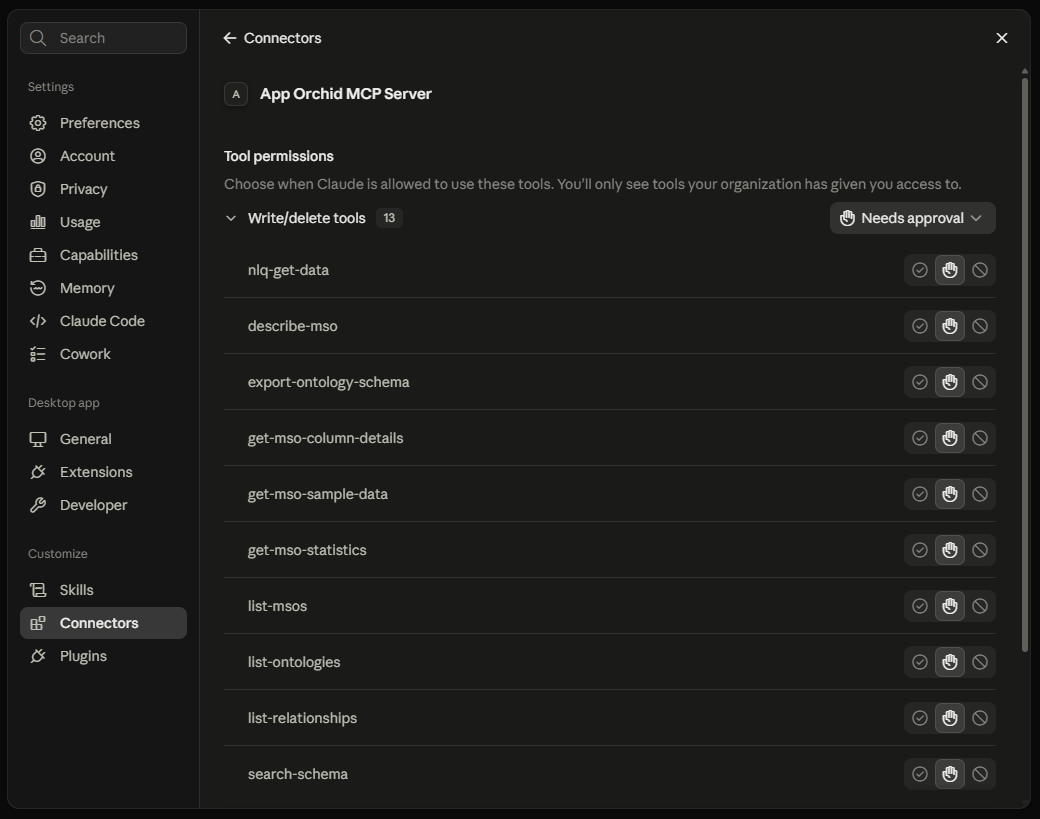1040x819 pixels.
Task: Set nlq-get-data to needs approval
Action: coord(950,270)
